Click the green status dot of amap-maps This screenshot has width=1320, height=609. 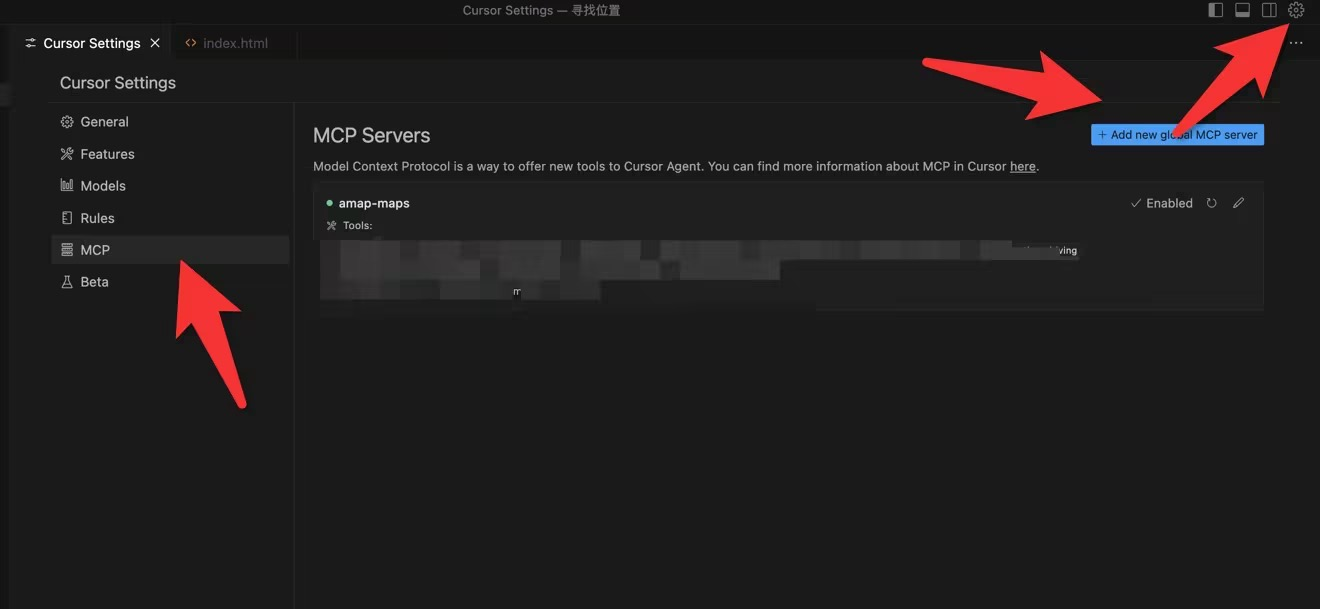pyautogui.click(x=329, y=203)
